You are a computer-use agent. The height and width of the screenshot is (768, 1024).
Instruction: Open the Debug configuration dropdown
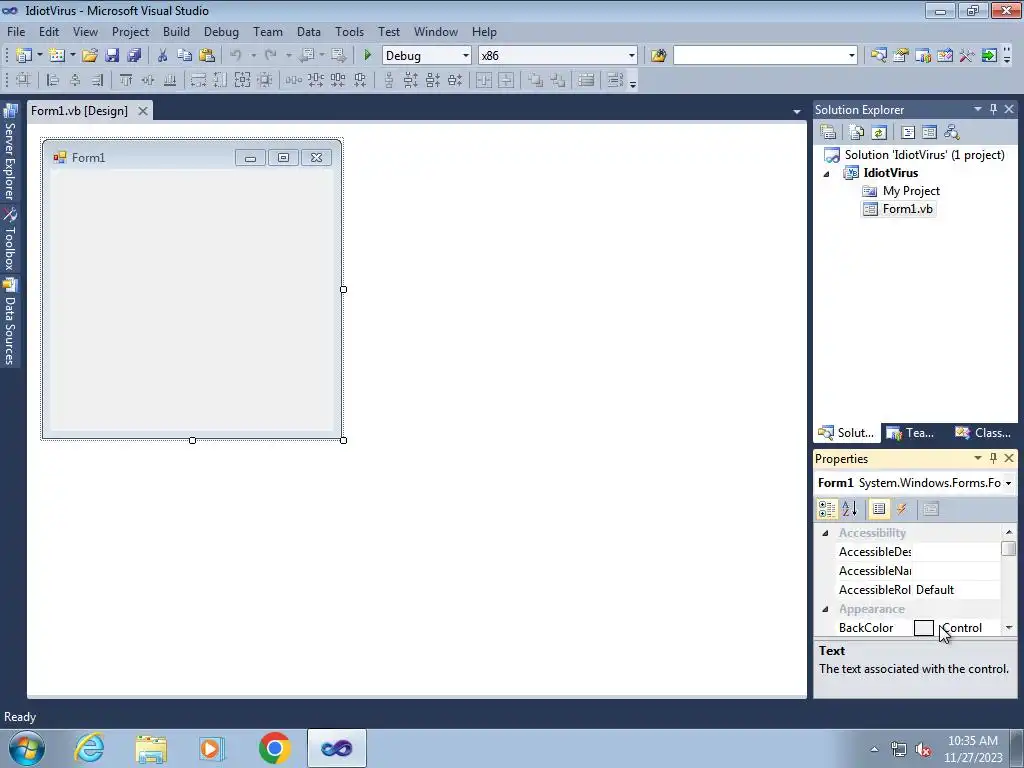[x=466, y=56]
